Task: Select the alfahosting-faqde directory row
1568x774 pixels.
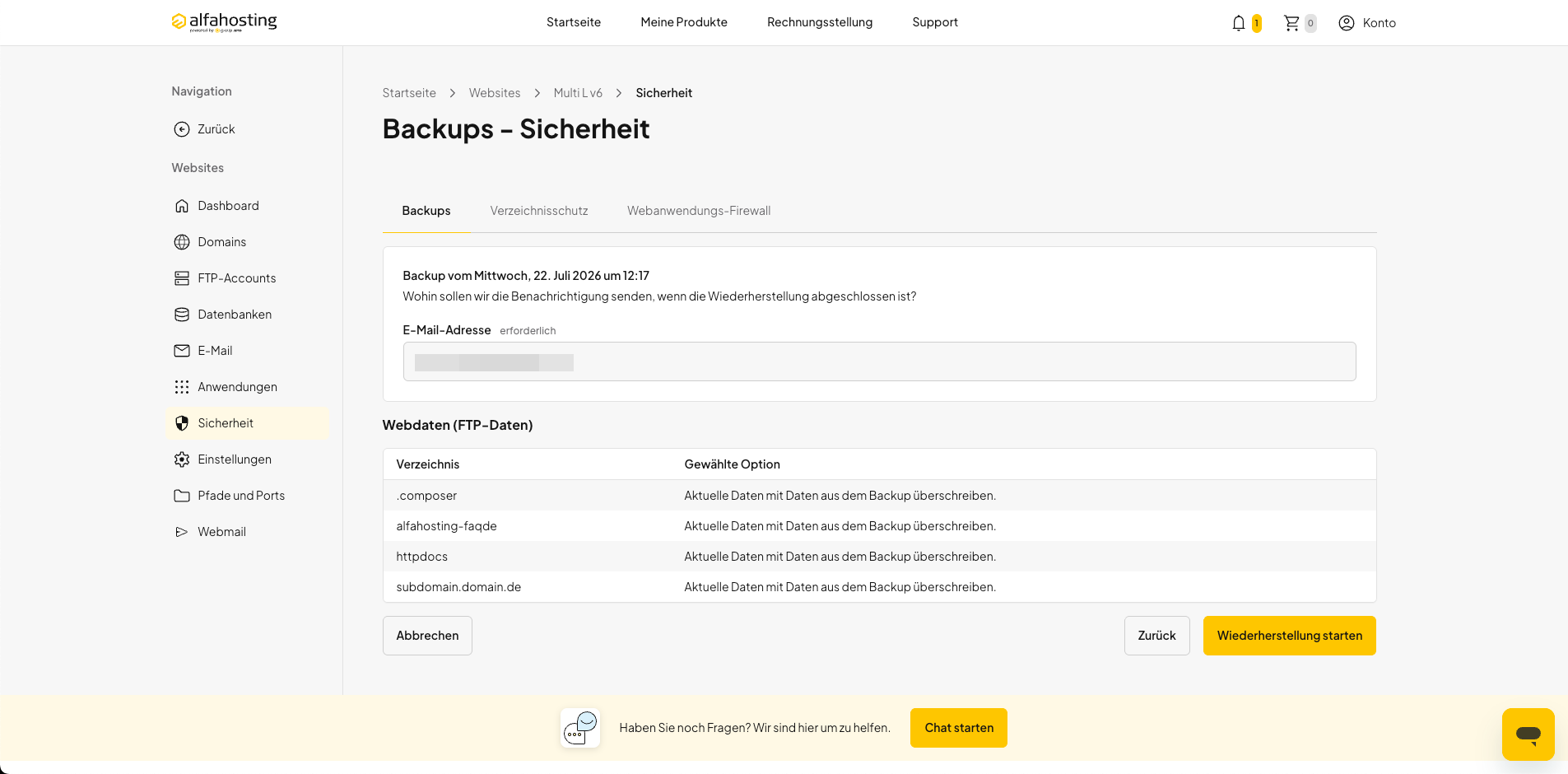Action: 879,526
